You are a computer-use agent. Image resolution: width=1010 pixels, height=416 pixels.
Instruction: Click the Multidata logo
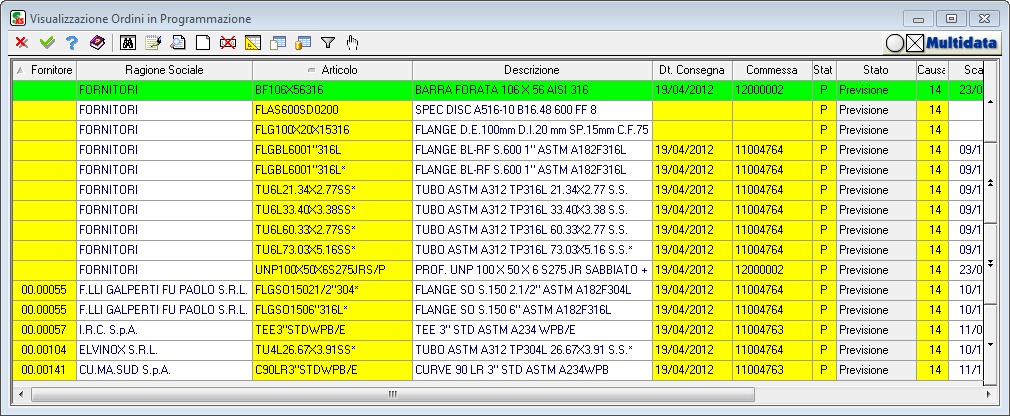click(960, 43)
